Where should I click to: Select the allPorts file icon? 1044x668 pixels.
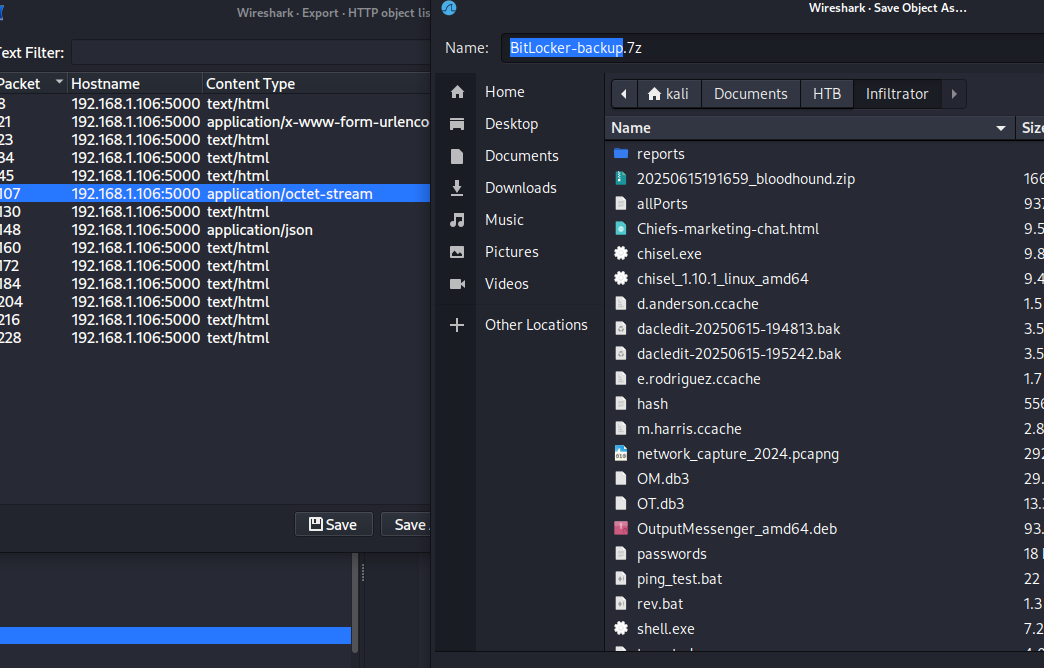(x=621, y=204)
